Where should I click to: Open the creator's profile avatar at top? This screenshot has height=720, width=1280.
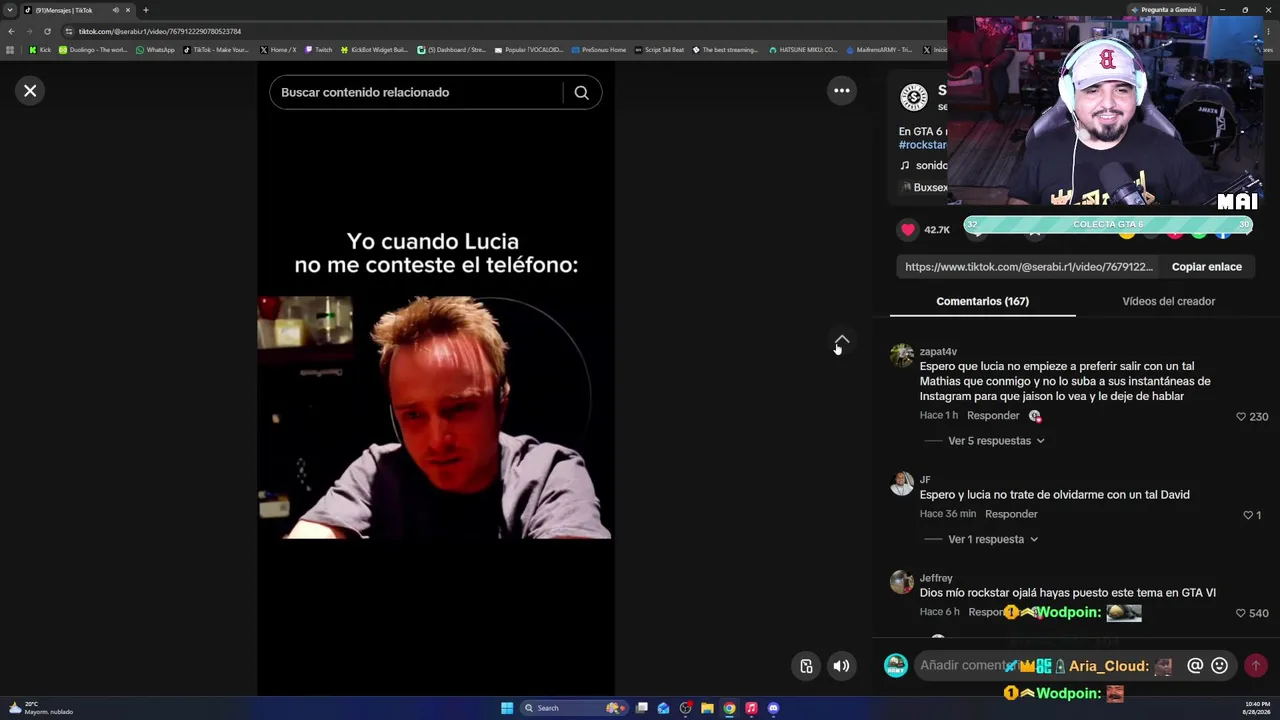tap(914, 97)
